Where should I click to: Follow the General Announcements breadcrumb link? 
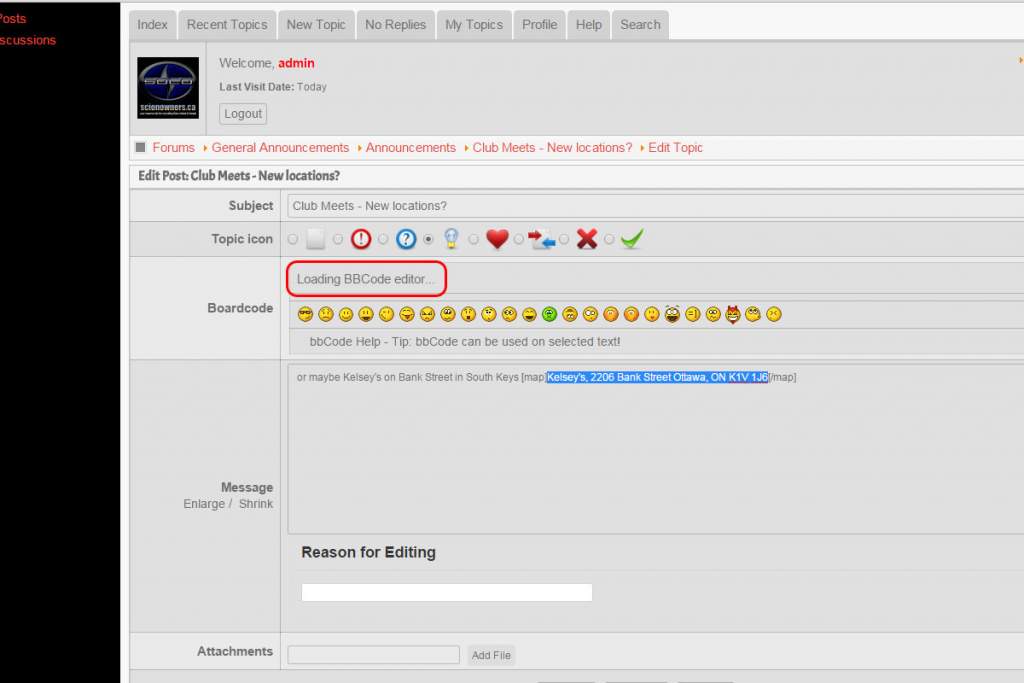pyautogui.click(x=280, y=148)
